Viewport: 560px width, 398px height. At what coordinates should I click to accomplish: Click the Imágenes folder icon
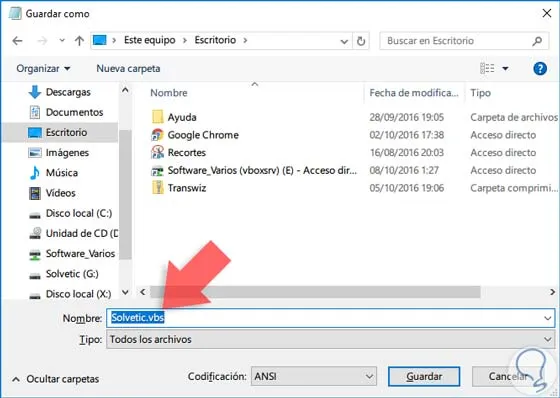pos(35,153)
